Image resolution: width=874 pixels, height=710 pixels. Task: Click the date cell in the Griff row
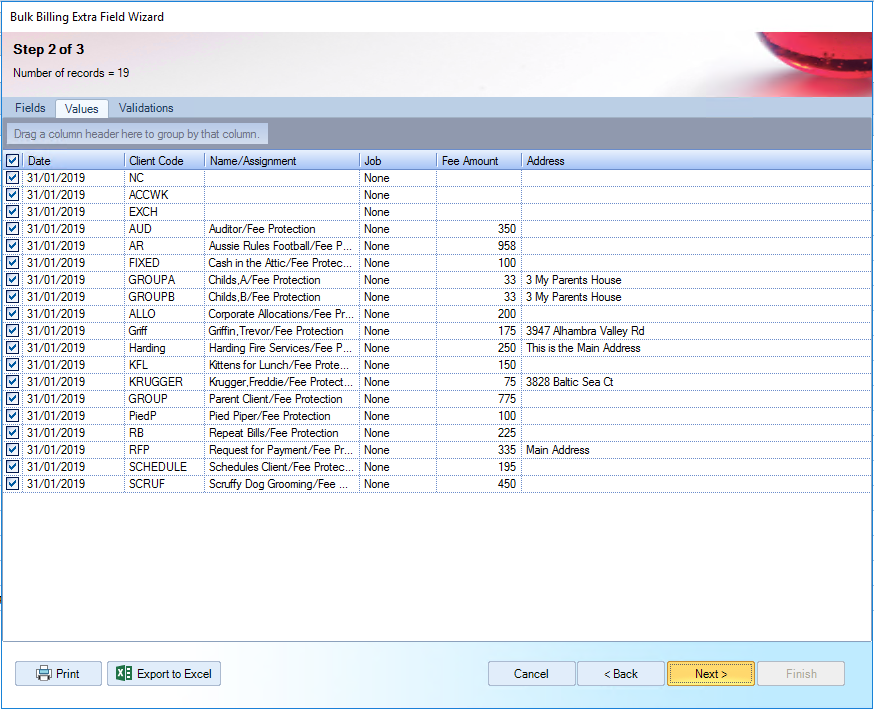click(x=74, y=331)
